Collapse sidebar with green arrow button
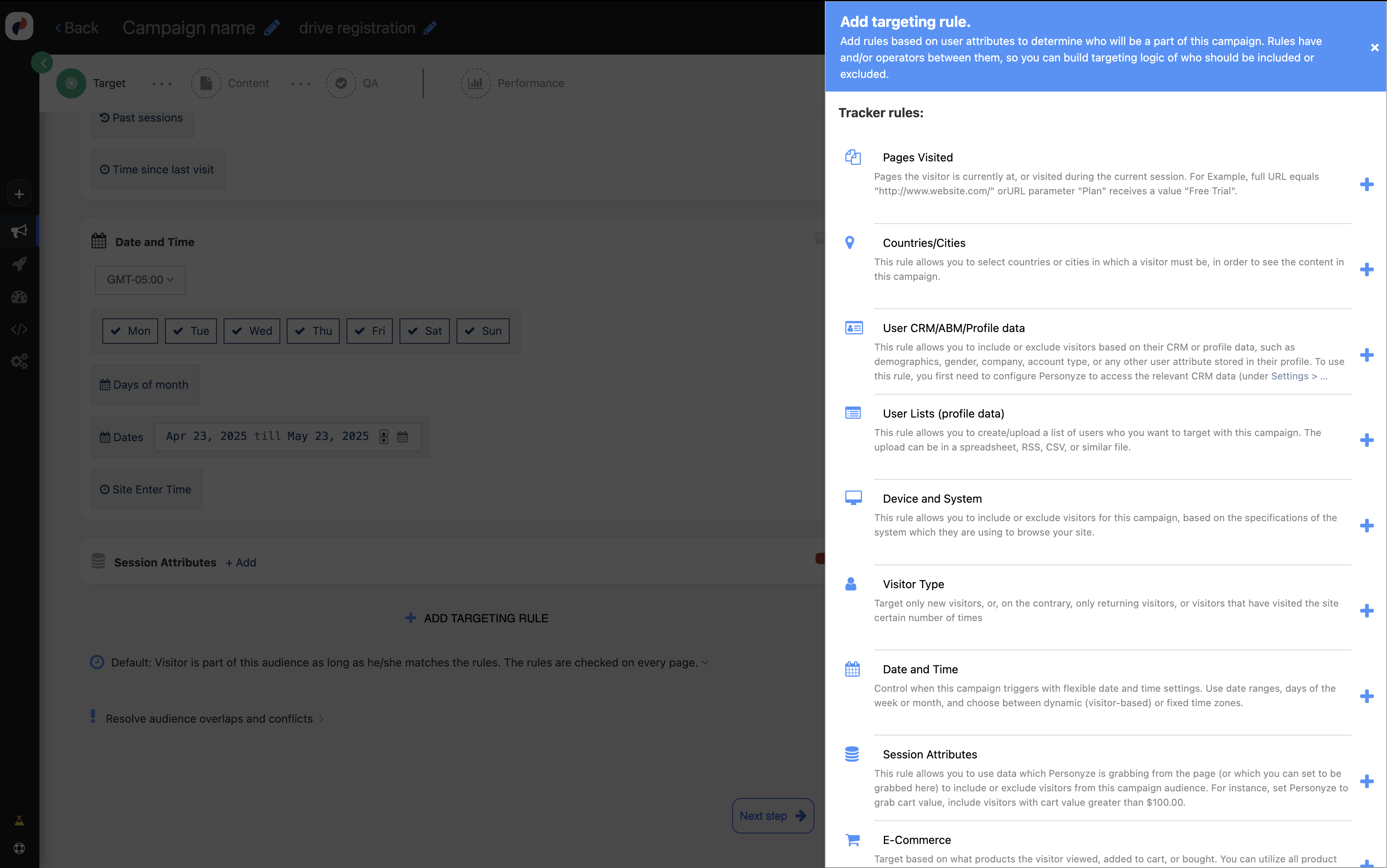 point(43,63)
